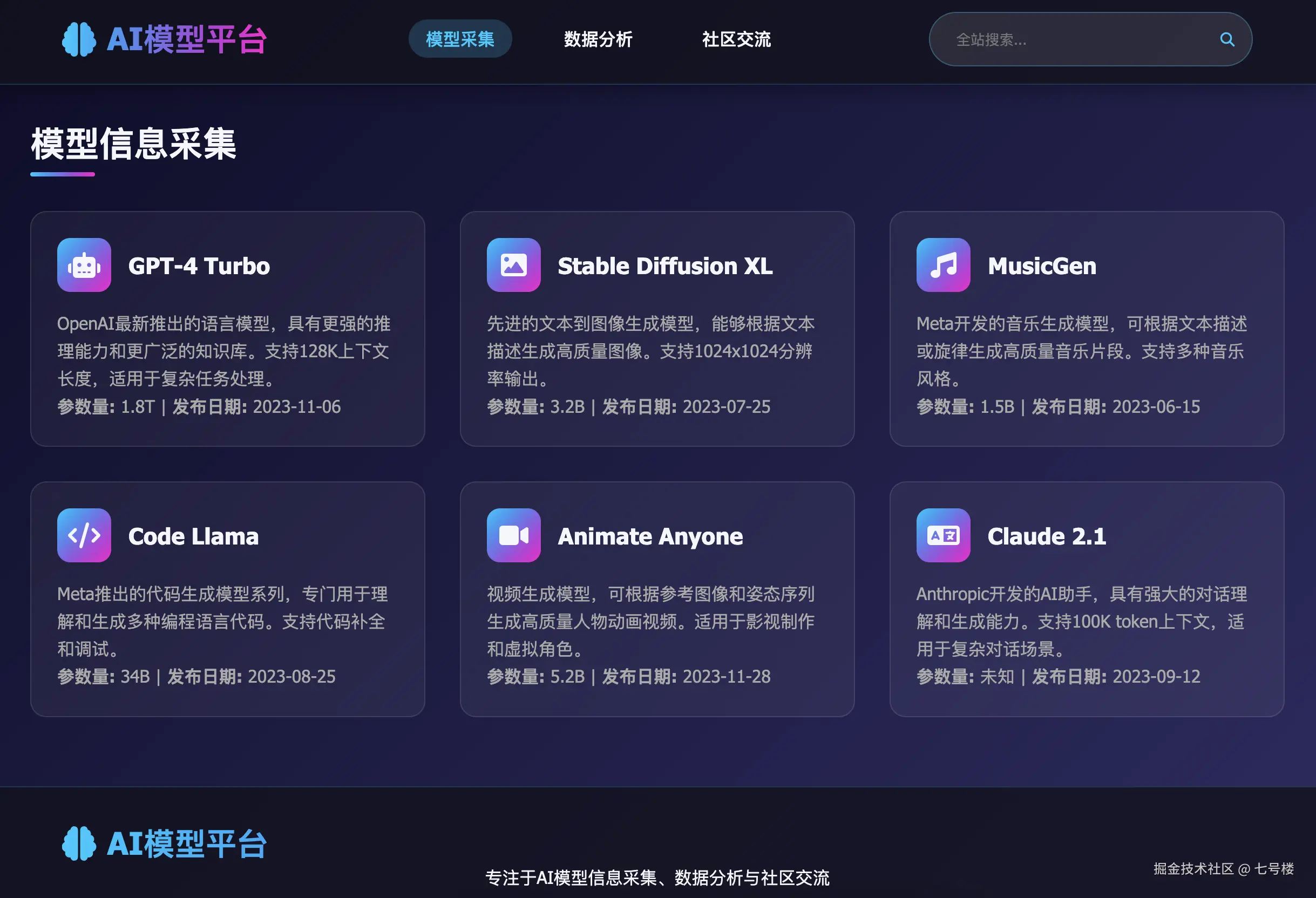Click the Animate Anyone video camera icon
Screen dimensions: 1316x898
click(x=513, y=535)
